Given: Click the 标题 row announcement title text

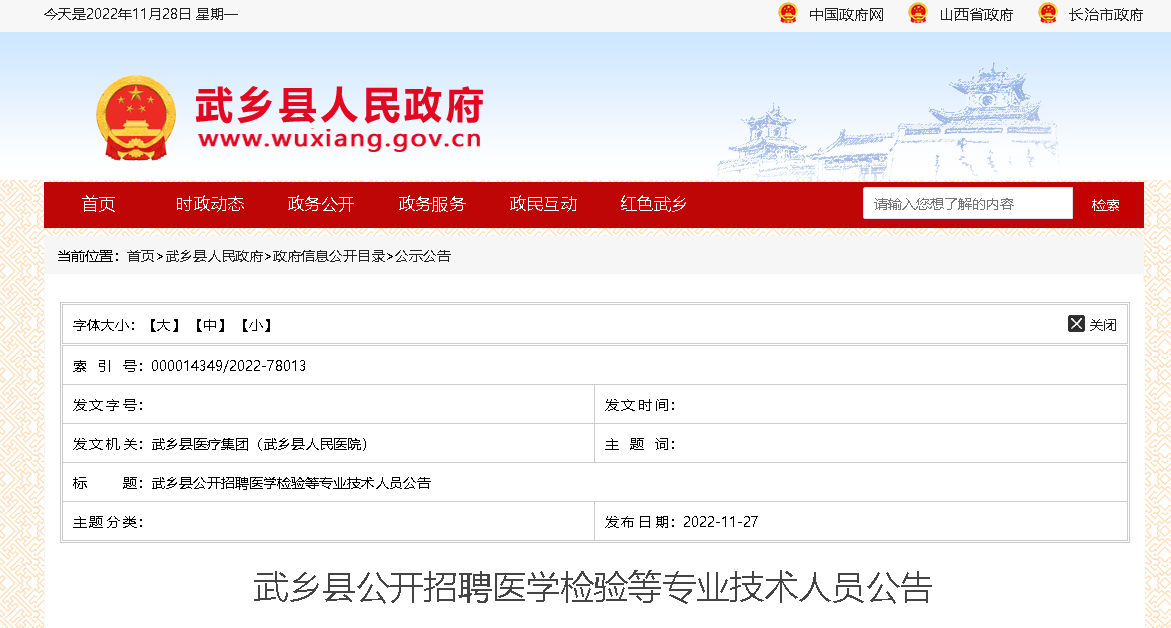Looking at the screenshot, I should click(x=291, y=483).
